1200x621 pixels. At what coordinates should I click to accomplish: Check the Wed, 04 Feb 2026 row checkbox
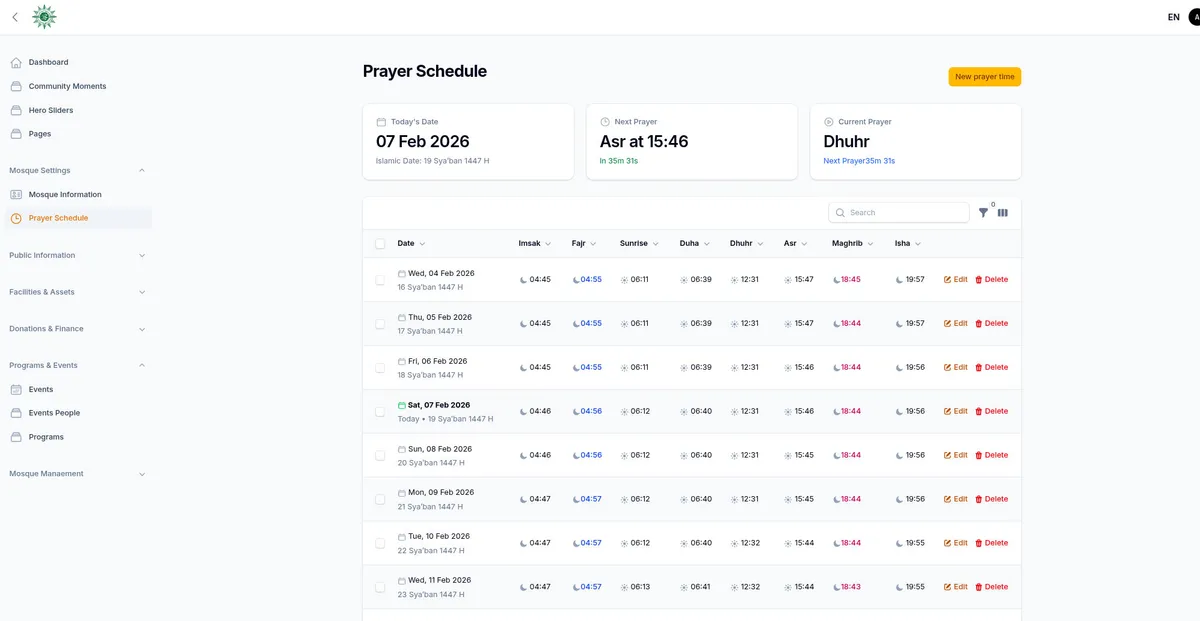380,280
